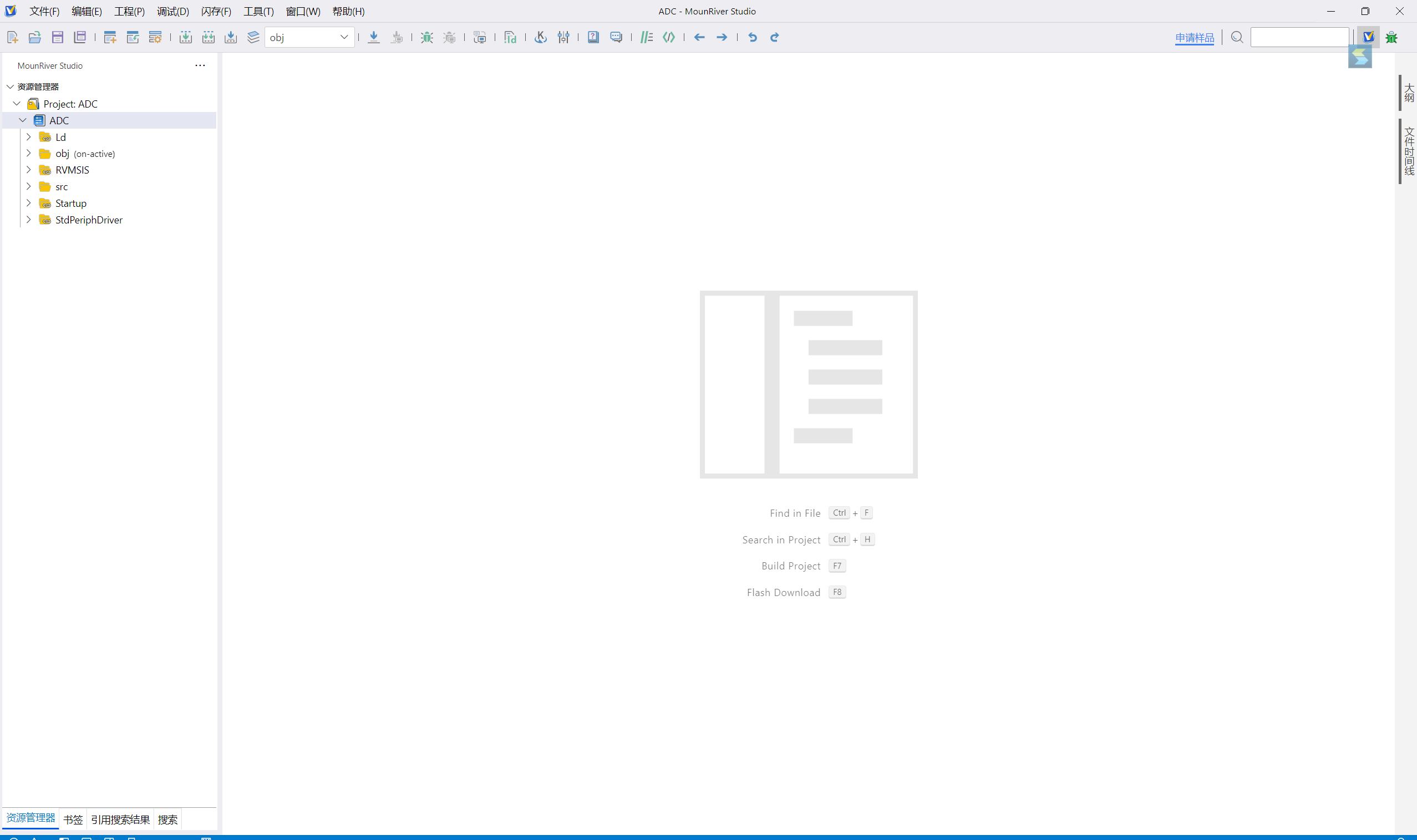Viewport: 1417px width, 840px height.
Task: Open the 工程(P) menu
Action: [129, 11]
